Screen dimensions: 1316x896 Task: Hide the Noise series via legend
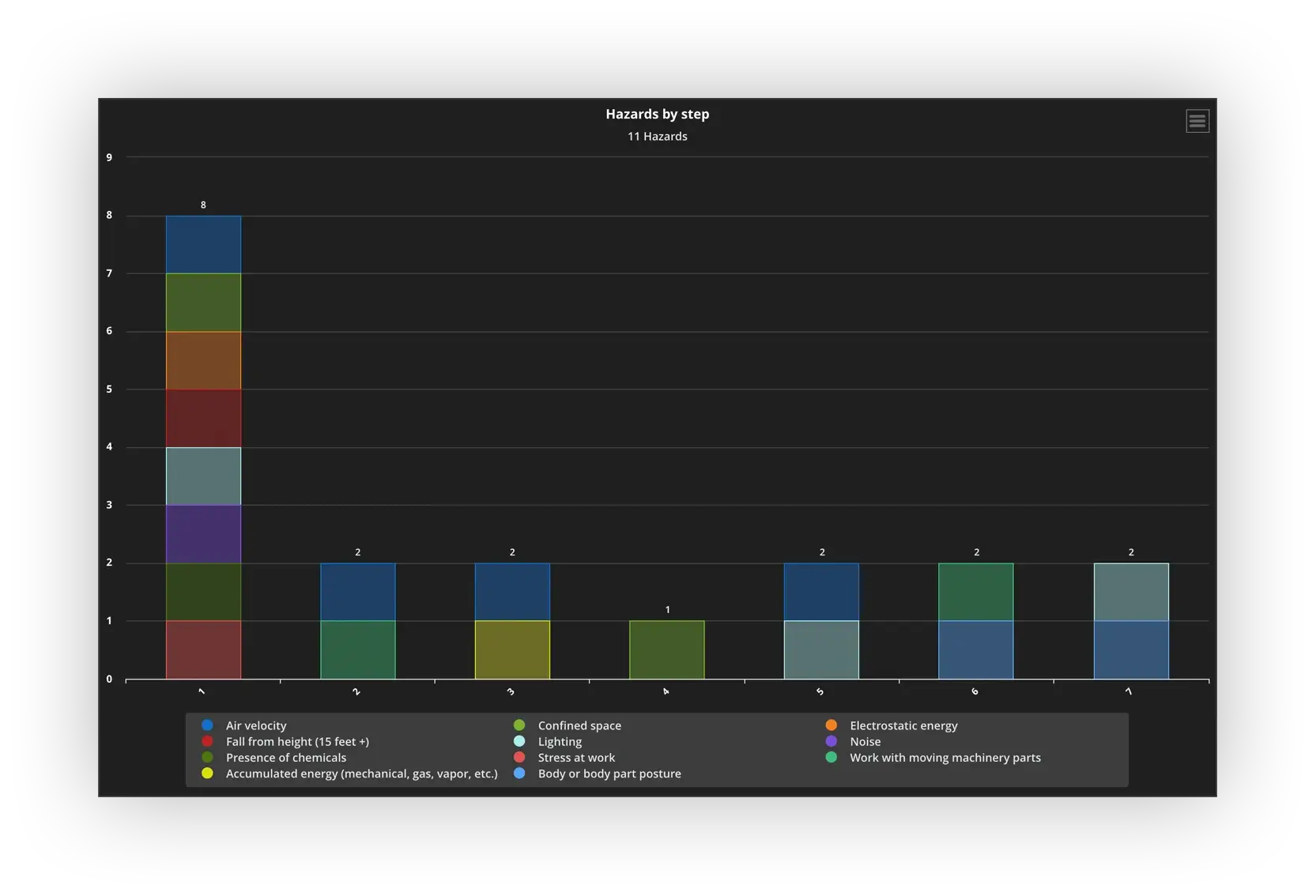tap(853, 741)
